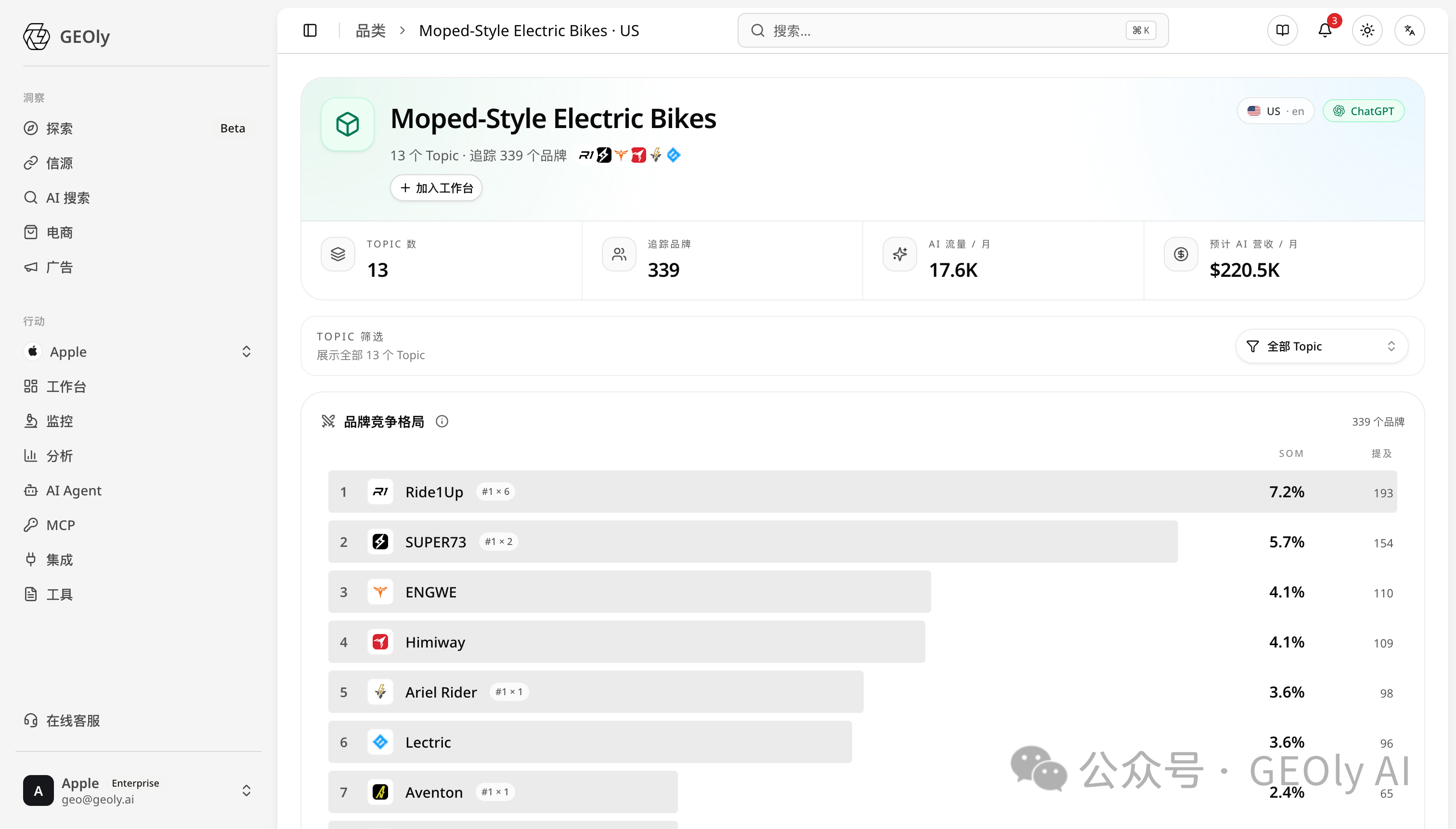The height and width of the screenshot is (829, 1456).
Task: Open the Aventon brand row
Action: click(x=862, y=792)
